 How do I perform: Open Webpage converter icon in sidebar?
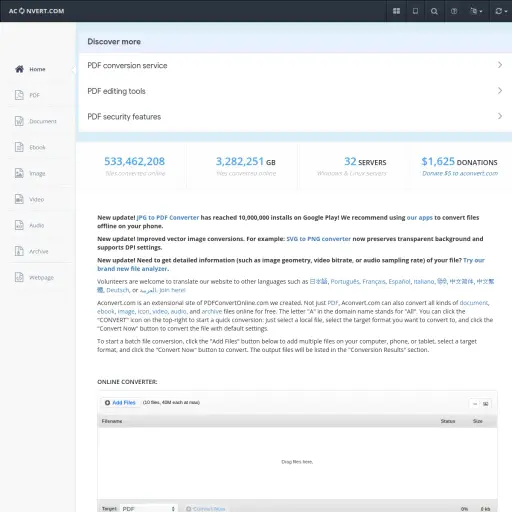pos(19,277)
